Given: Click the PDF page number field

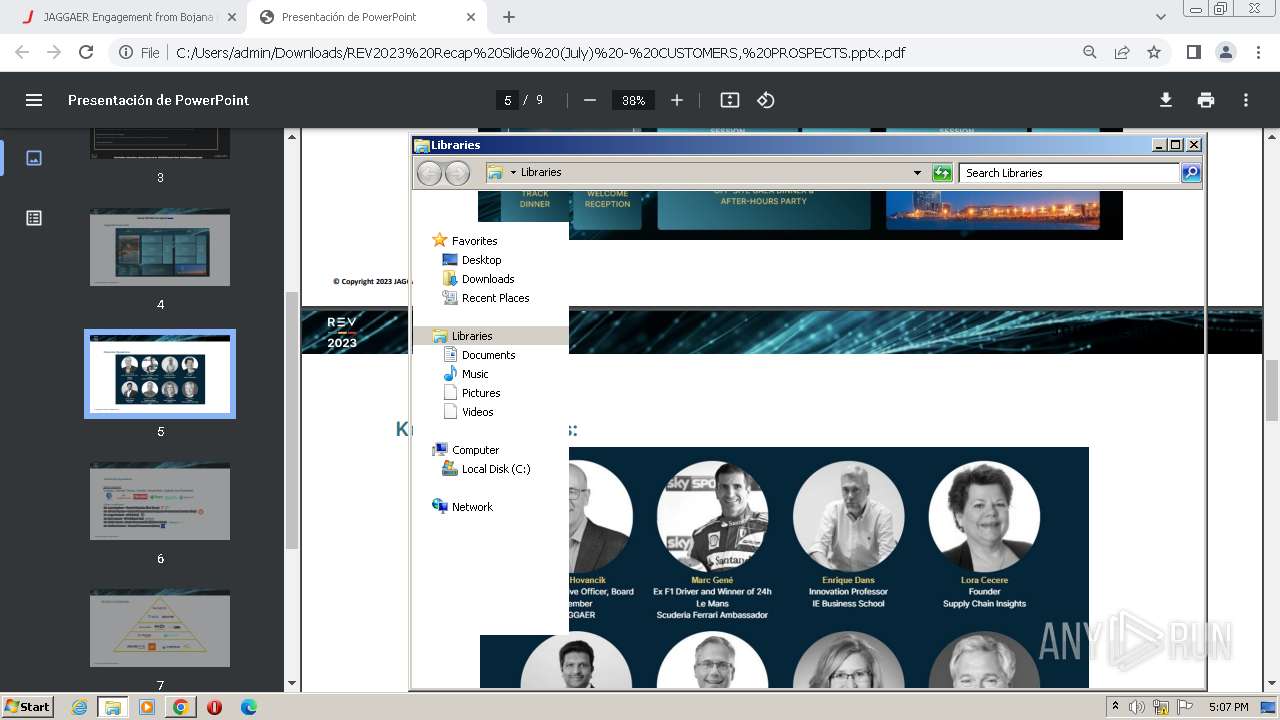Looking at the screenshot, I should 508,100.
